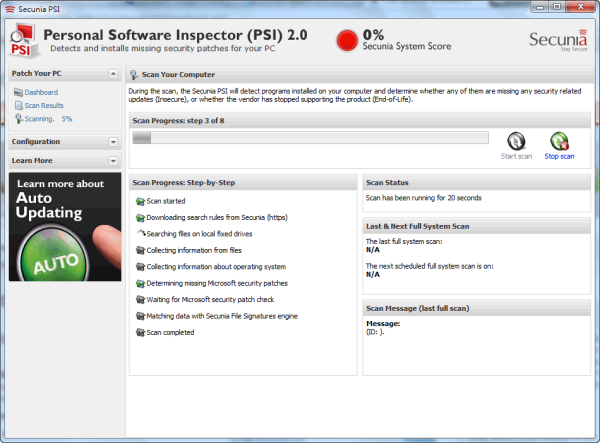
Task: Minimize the Secunia PSI window
Action: pos(540,7)
